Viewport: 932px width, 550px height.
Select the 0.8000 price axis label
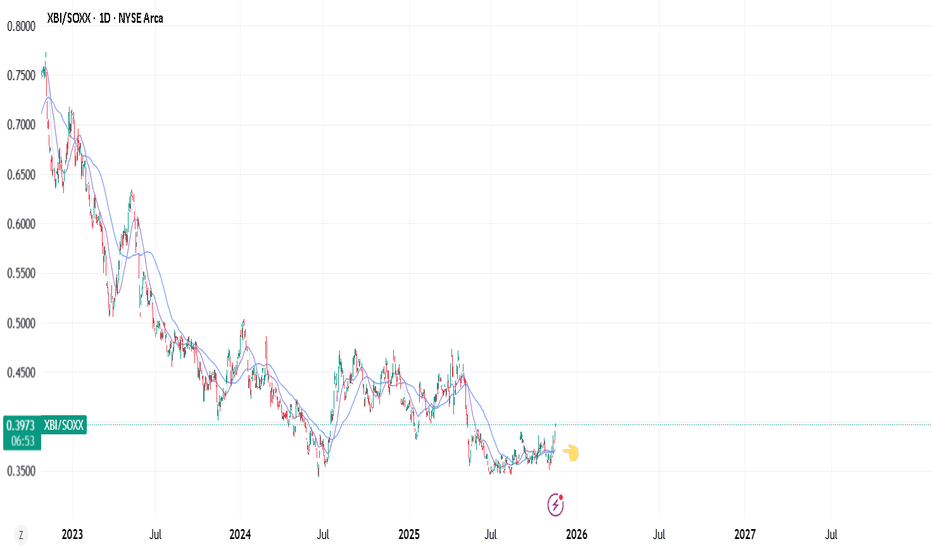(x=21, y=26)
